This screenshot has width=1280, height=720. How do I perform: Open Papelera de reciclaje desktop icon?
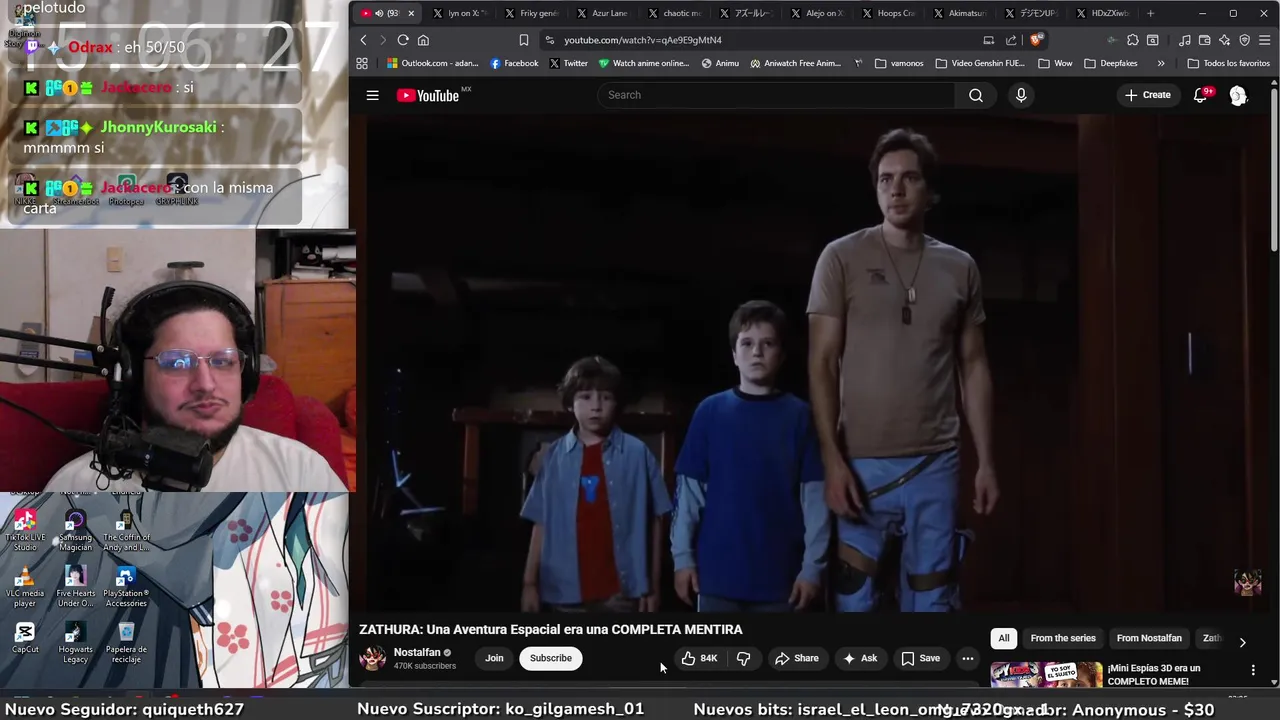coord(126,642)
